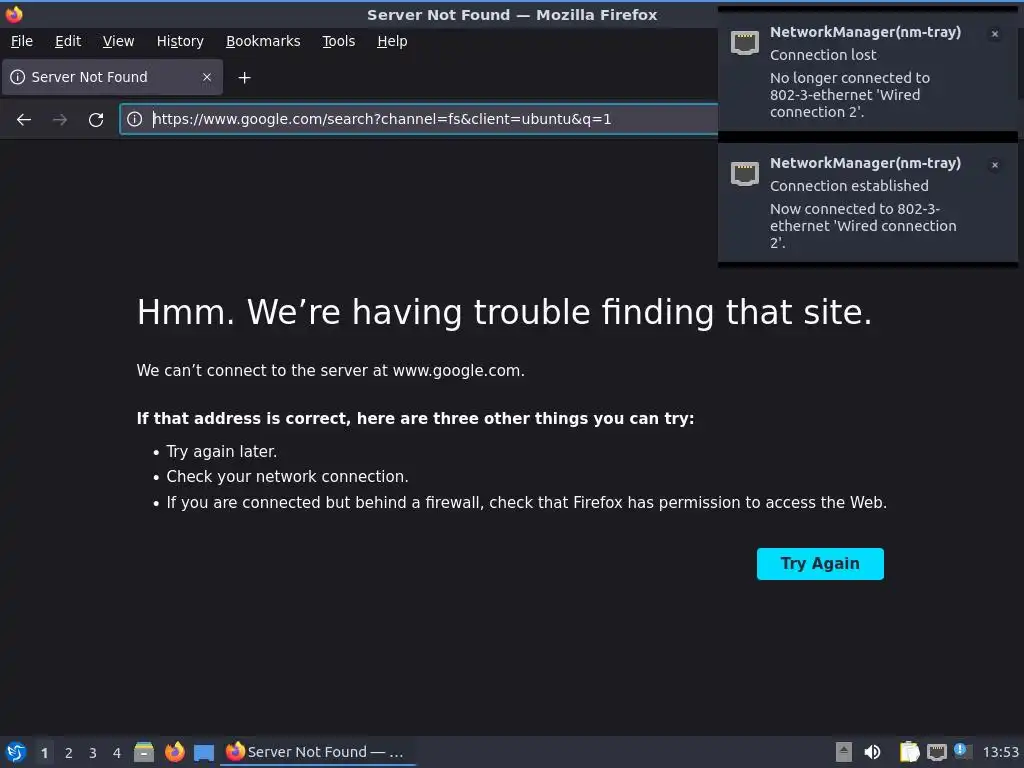Click the 'Hmm. We’re having trouble' heading
This screenshot has height=768, width=1024.
pyautogui.click(x=504, y=312)
